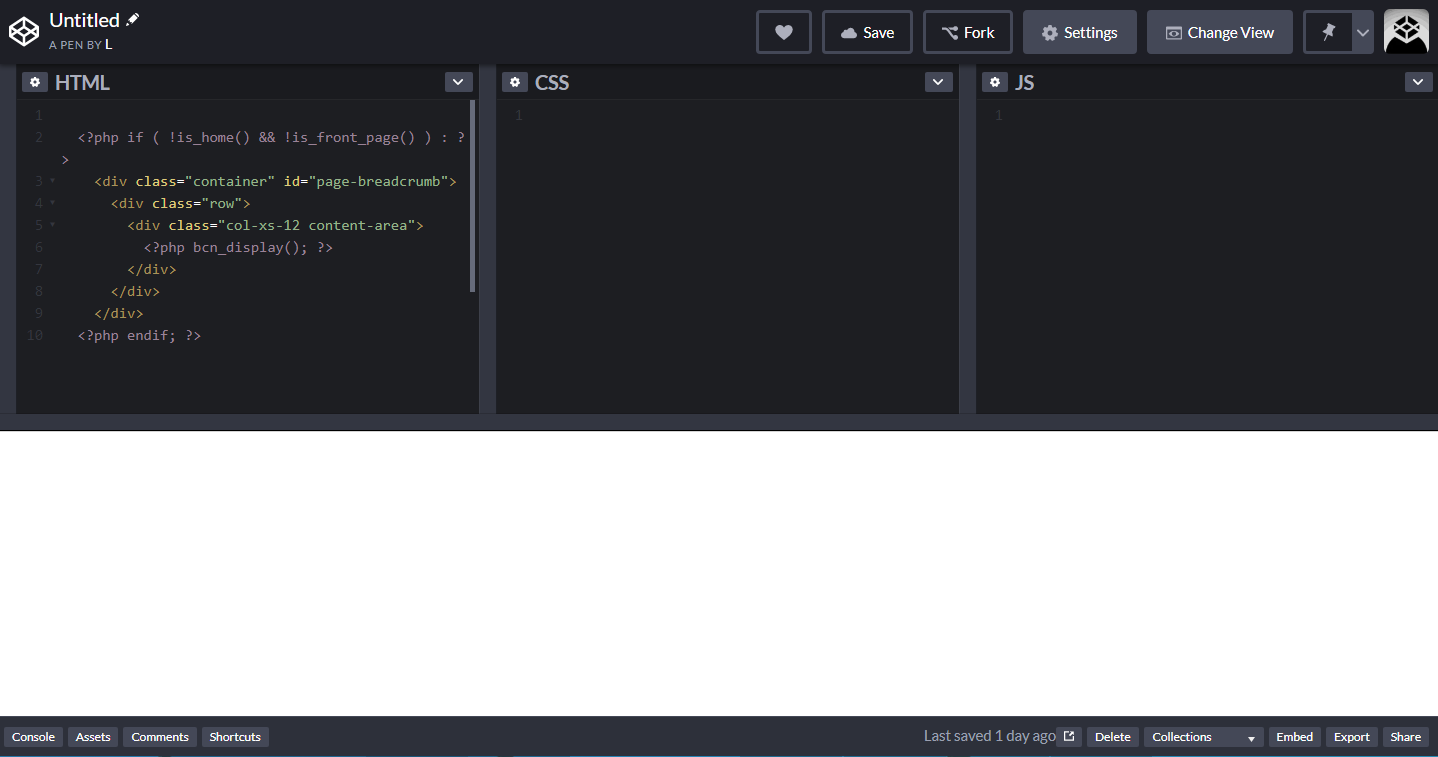The image size is (1438, 757).
Task: Click the CodePen logo
Action: tap(24, 31)
